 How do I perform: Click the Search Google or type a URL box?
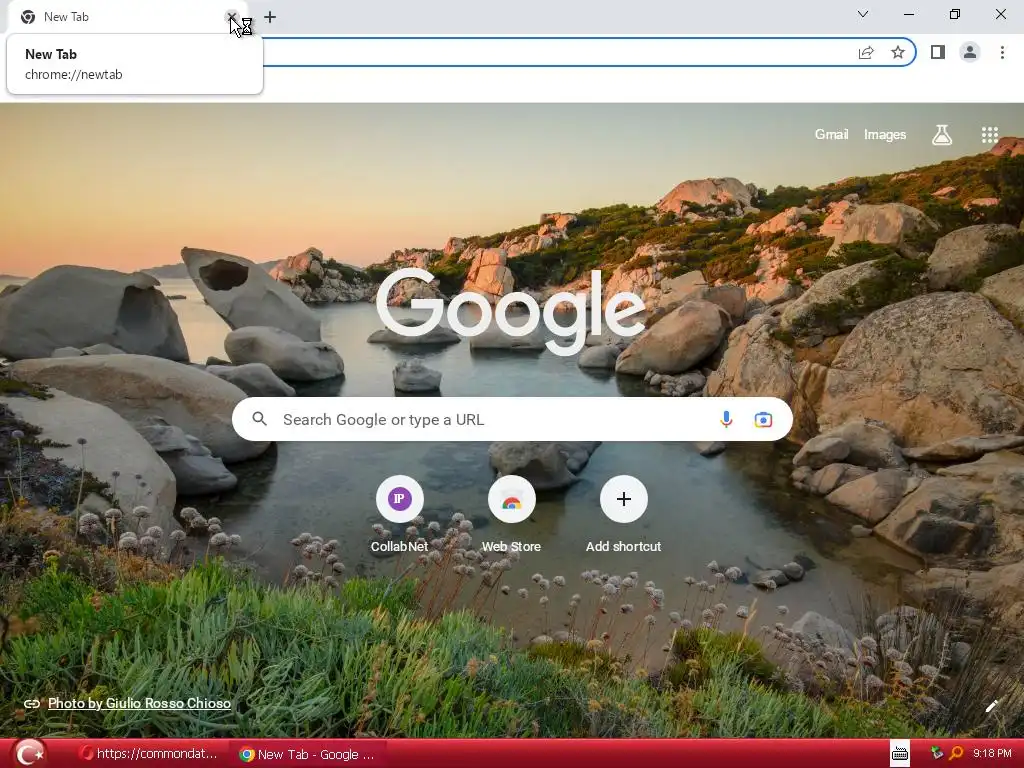pos(512,419)
